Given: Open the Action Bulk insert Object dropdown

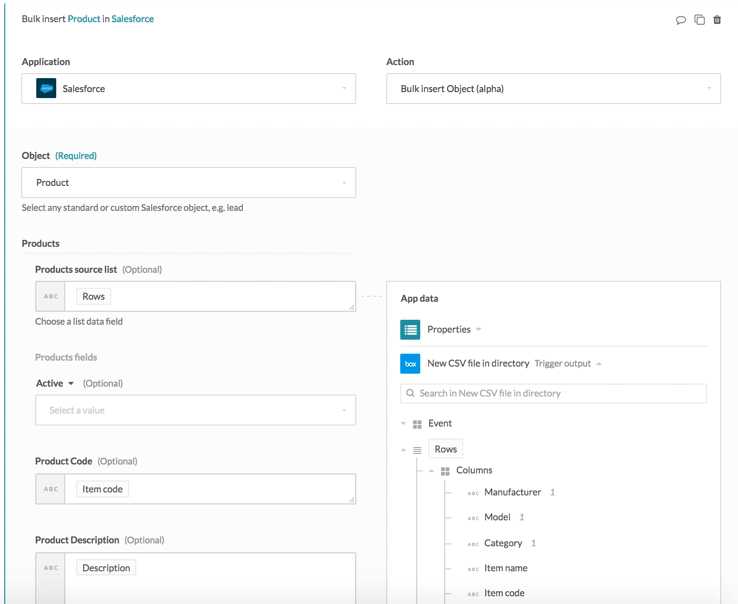Looking at the screenshot, I should click(x=553, y=89).
